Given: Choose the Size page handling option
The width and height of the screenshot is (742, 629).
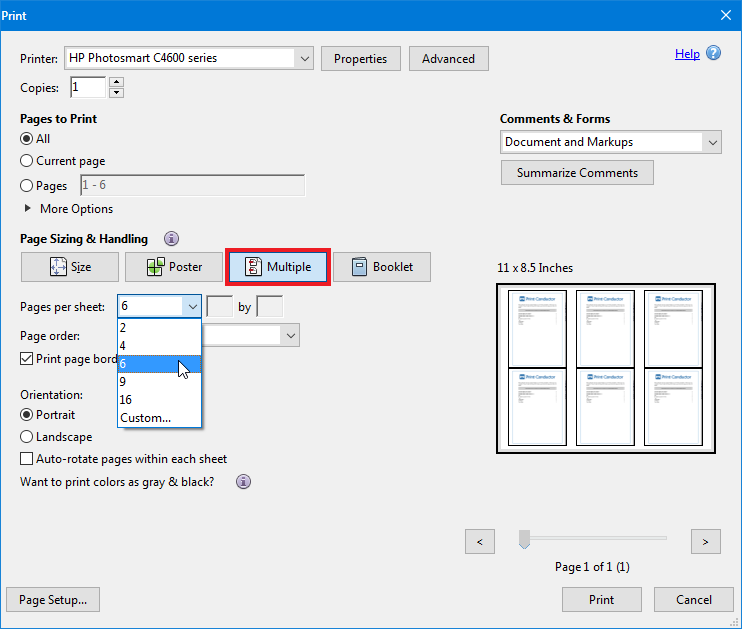Looking at the screenshot, I should (70, 267).
